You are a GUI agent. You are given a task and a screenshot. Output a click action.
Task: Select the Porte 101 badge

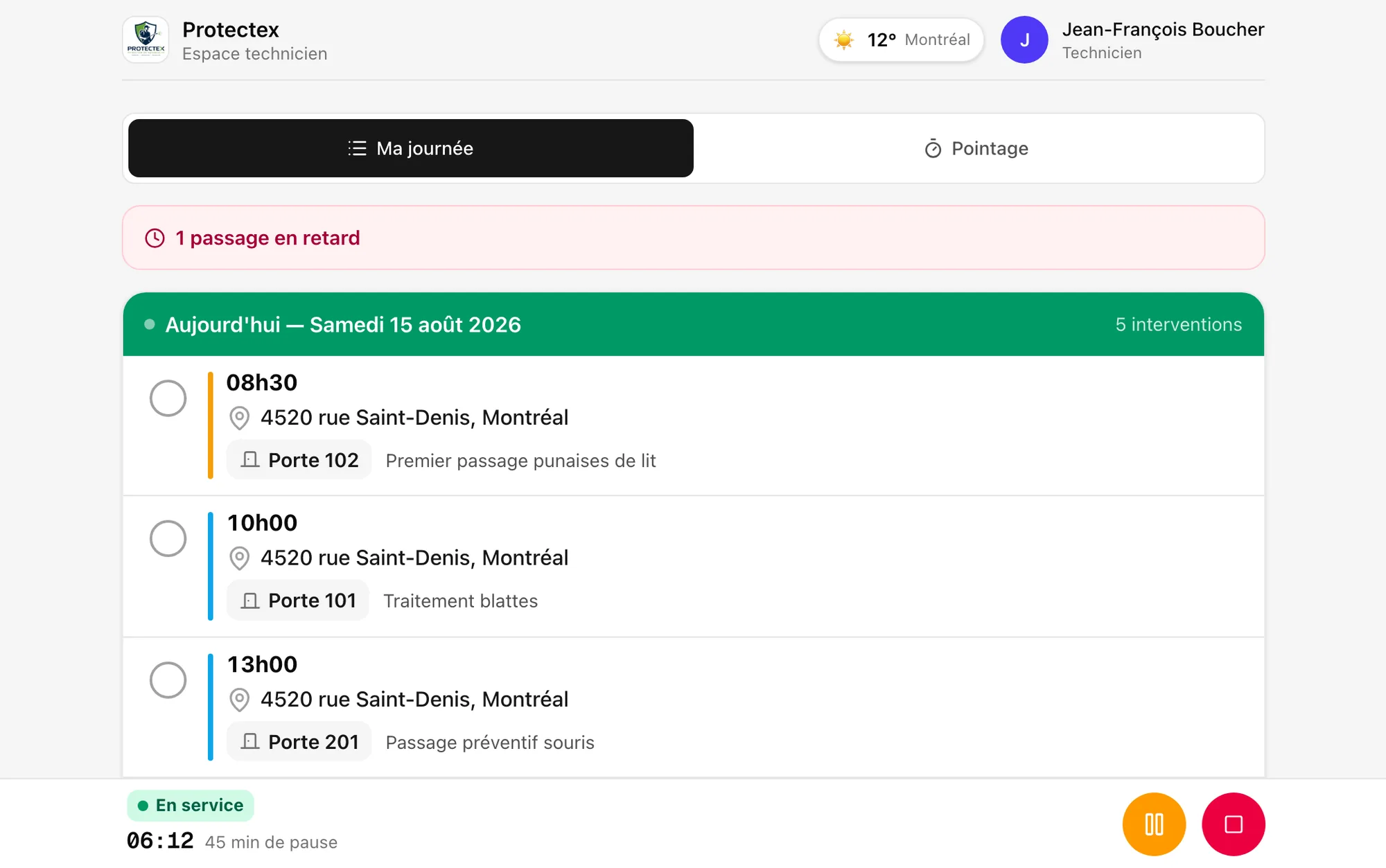pyautogui.click(x=298, y=601)
